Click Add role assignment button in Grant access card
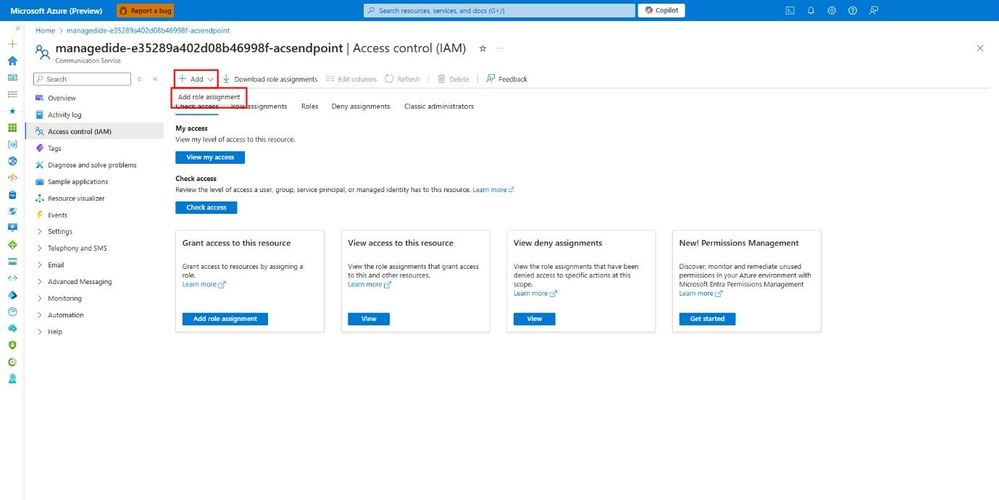 coord(225,318)
